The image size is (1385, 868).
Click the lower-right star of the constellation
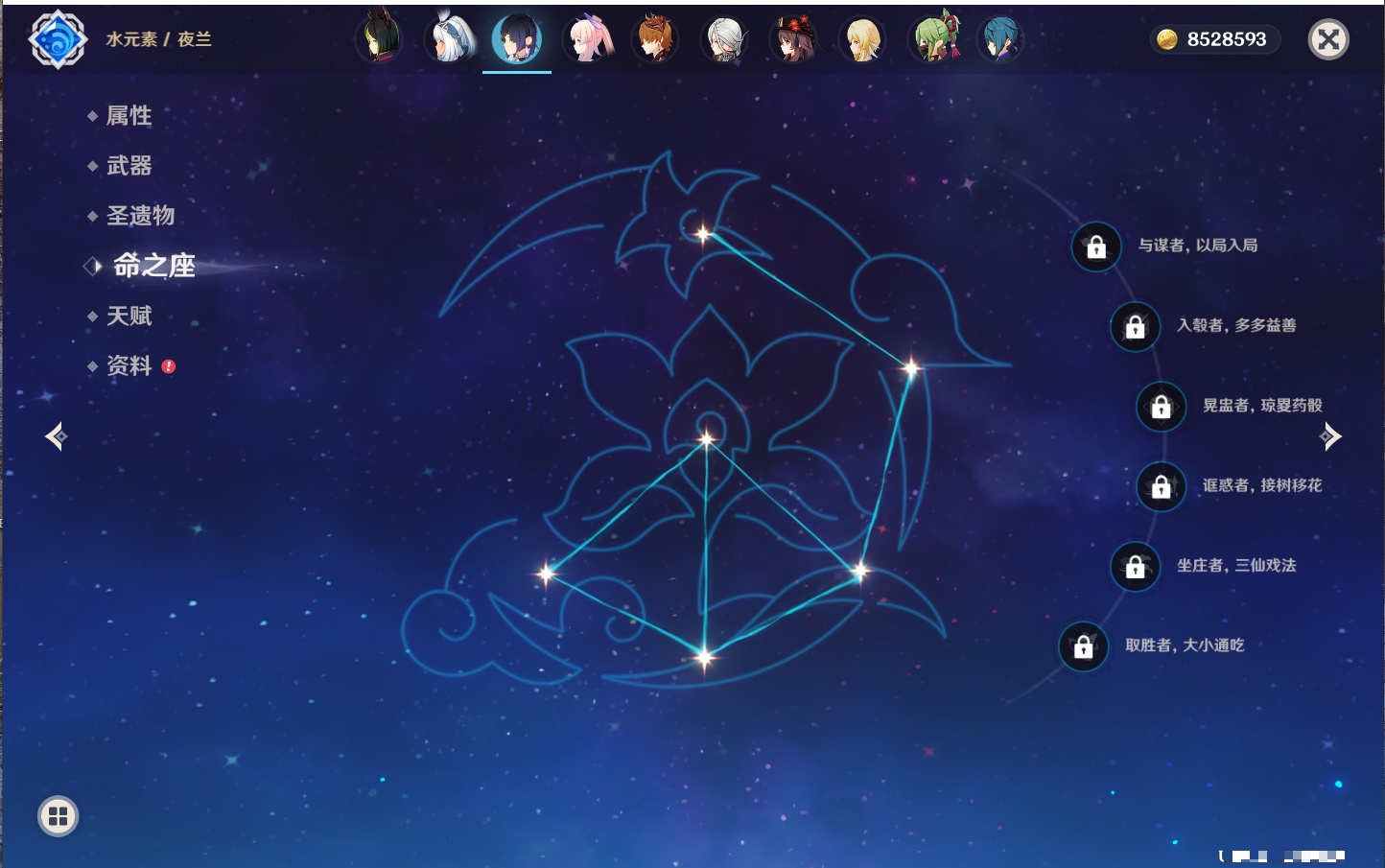tap(859, 572)
